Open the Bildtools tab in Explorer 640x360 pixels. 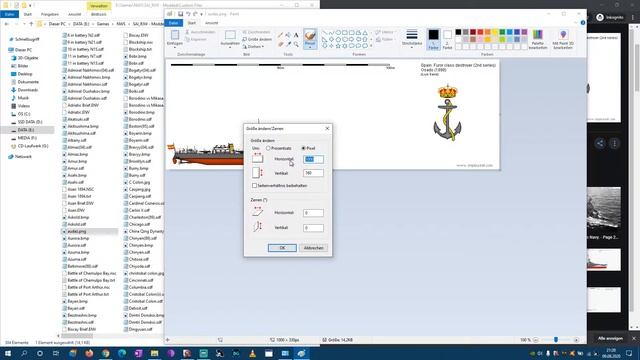pos(98,14)
